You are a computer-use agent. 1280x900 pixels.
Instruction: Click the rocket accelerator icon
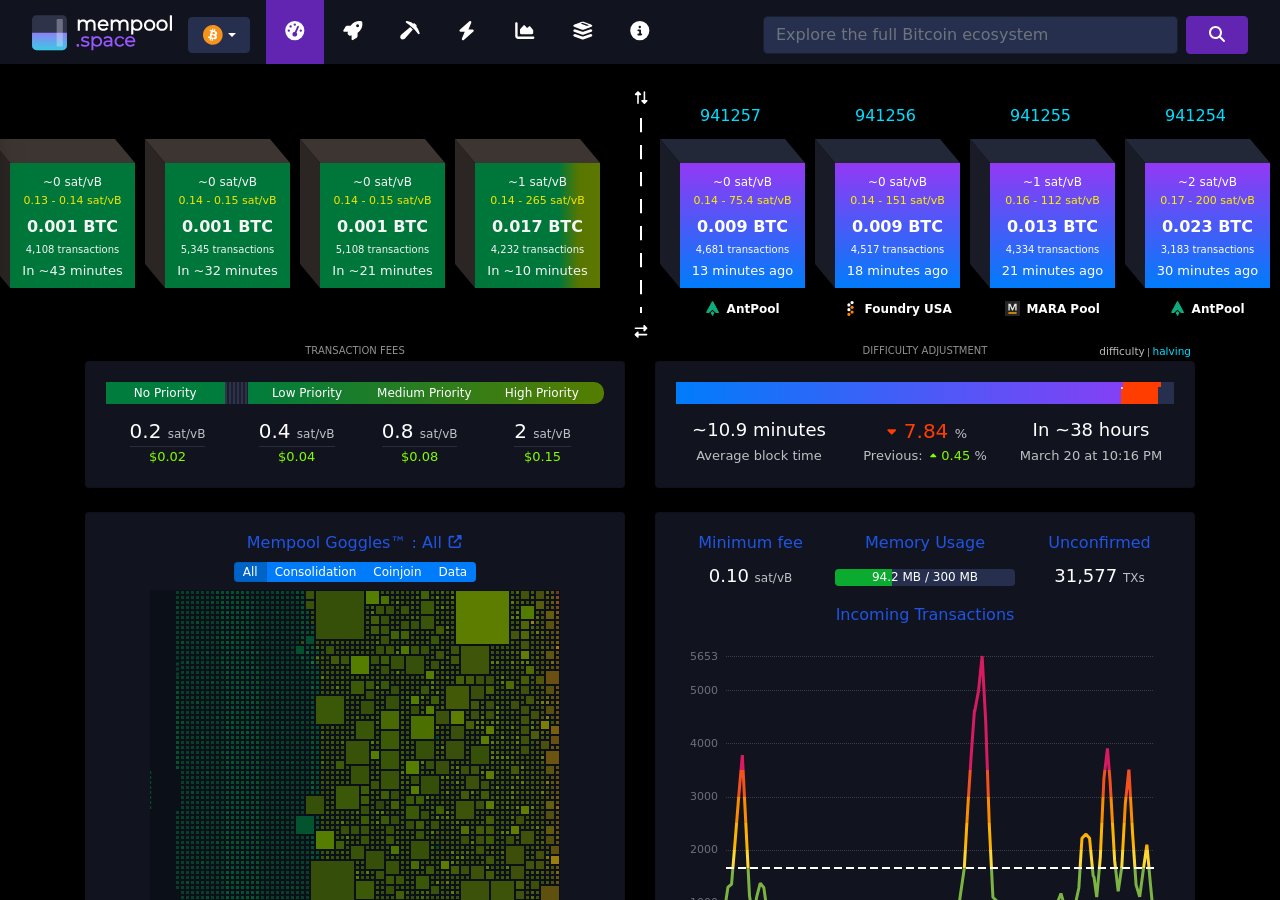[x=352, y=31]
